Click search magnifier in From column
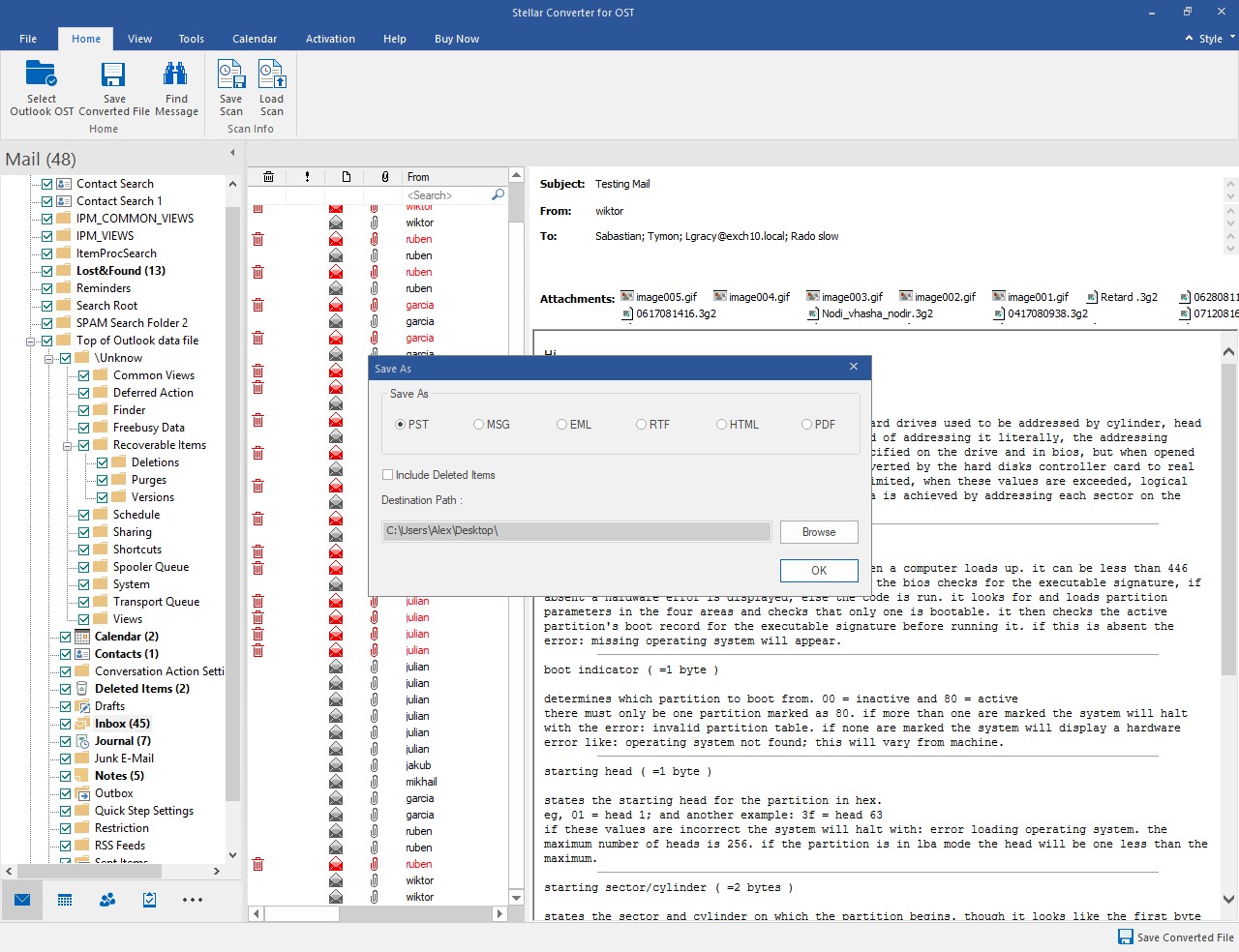 (499, 195)
